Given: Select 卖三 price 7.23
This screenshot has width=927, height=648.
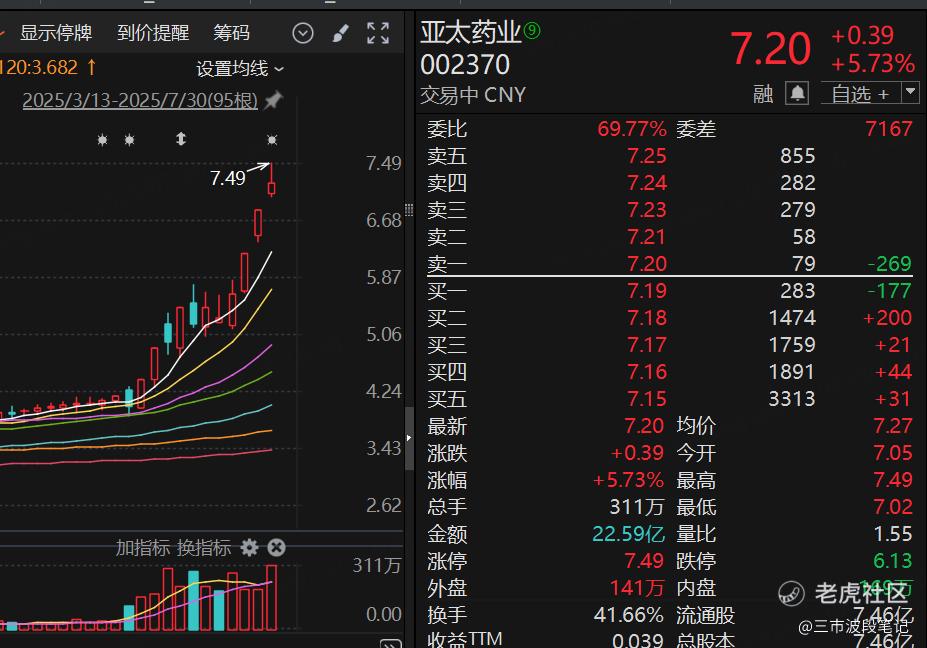Looking at the screenshot, I should (647, 210).
